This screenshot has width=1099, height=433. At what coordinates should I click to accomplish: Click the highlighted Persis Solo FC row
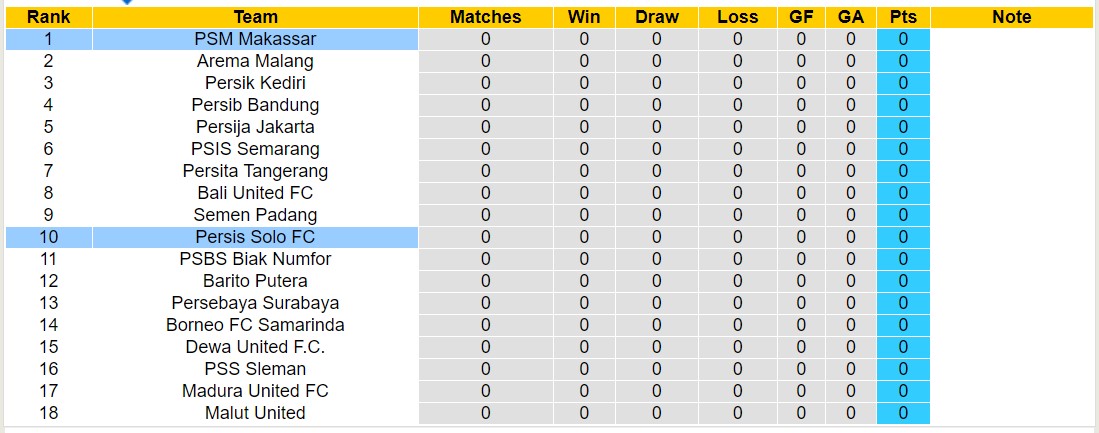255,237
